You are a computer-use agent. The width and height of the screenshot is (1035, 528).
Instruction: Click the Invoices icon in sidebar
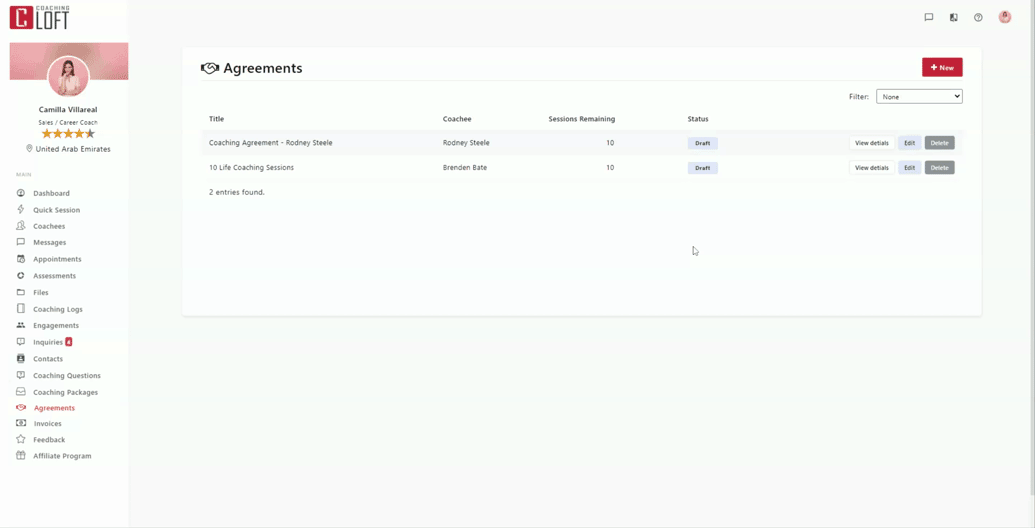tap(21, 424)
